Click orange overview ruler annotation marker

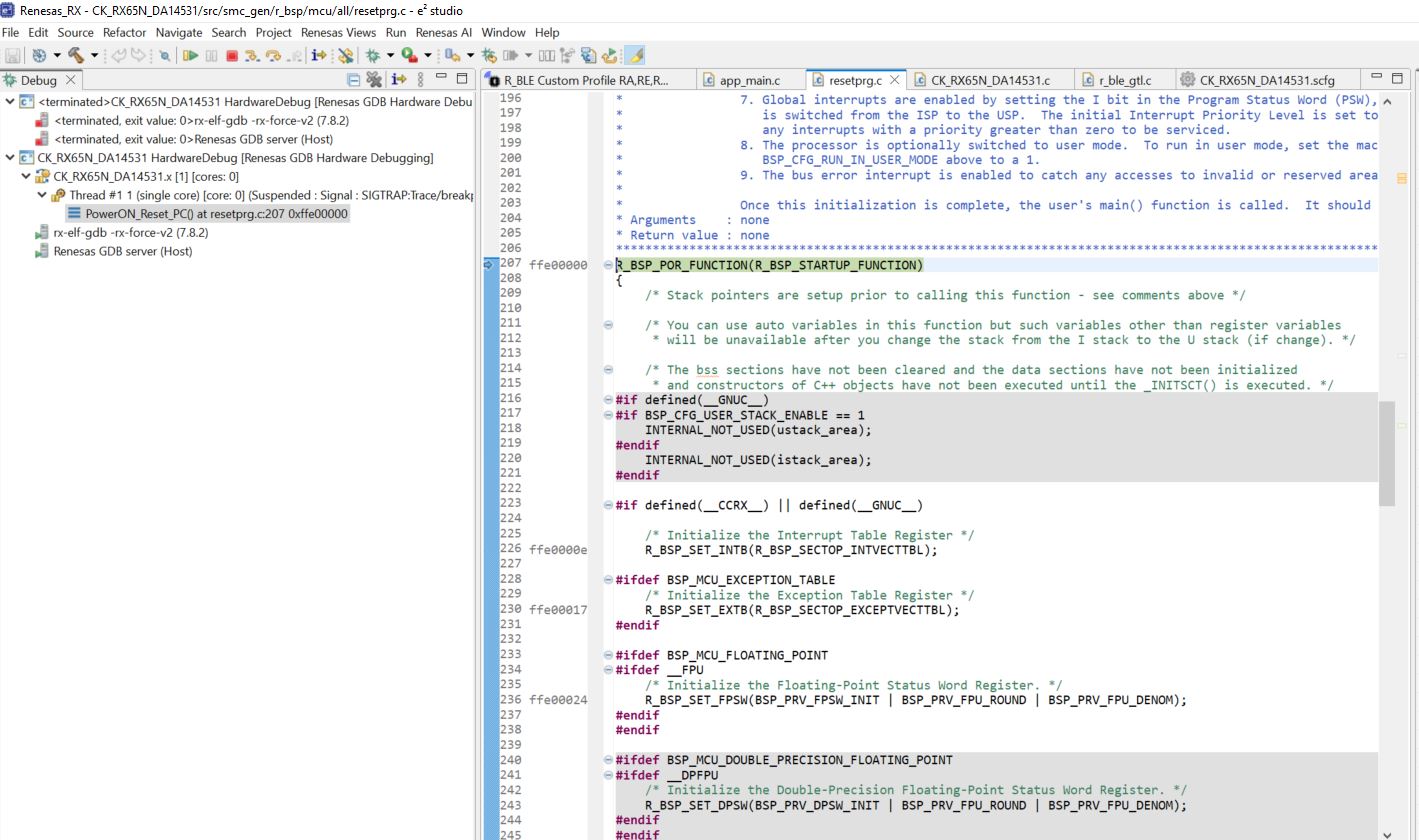pyautogui.click(x=1403, y=179)
